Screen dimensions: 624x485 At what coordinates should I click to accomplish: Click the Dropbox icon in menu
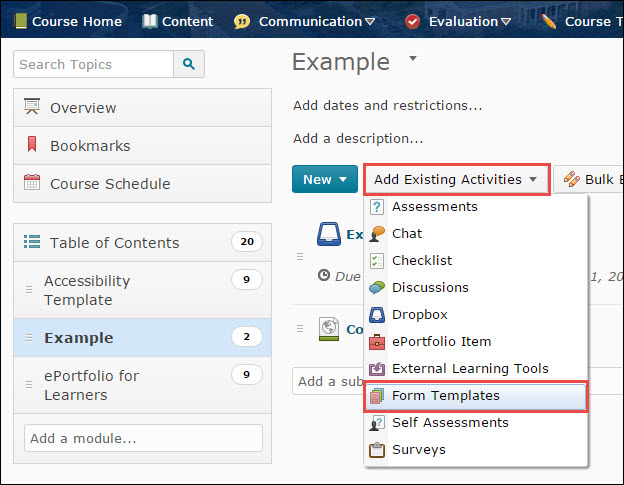[377, 314]
